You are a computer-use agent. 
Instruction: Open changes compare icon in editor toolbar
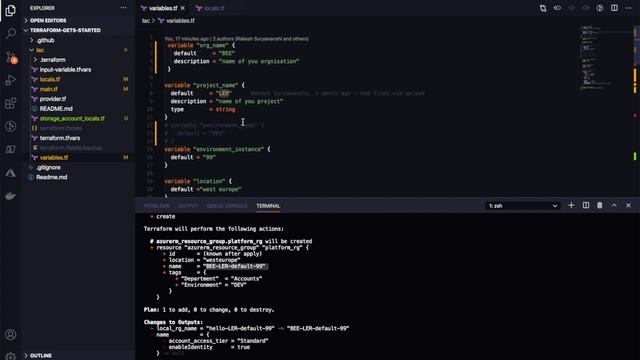pyautogui.click(x=543, y=8)
